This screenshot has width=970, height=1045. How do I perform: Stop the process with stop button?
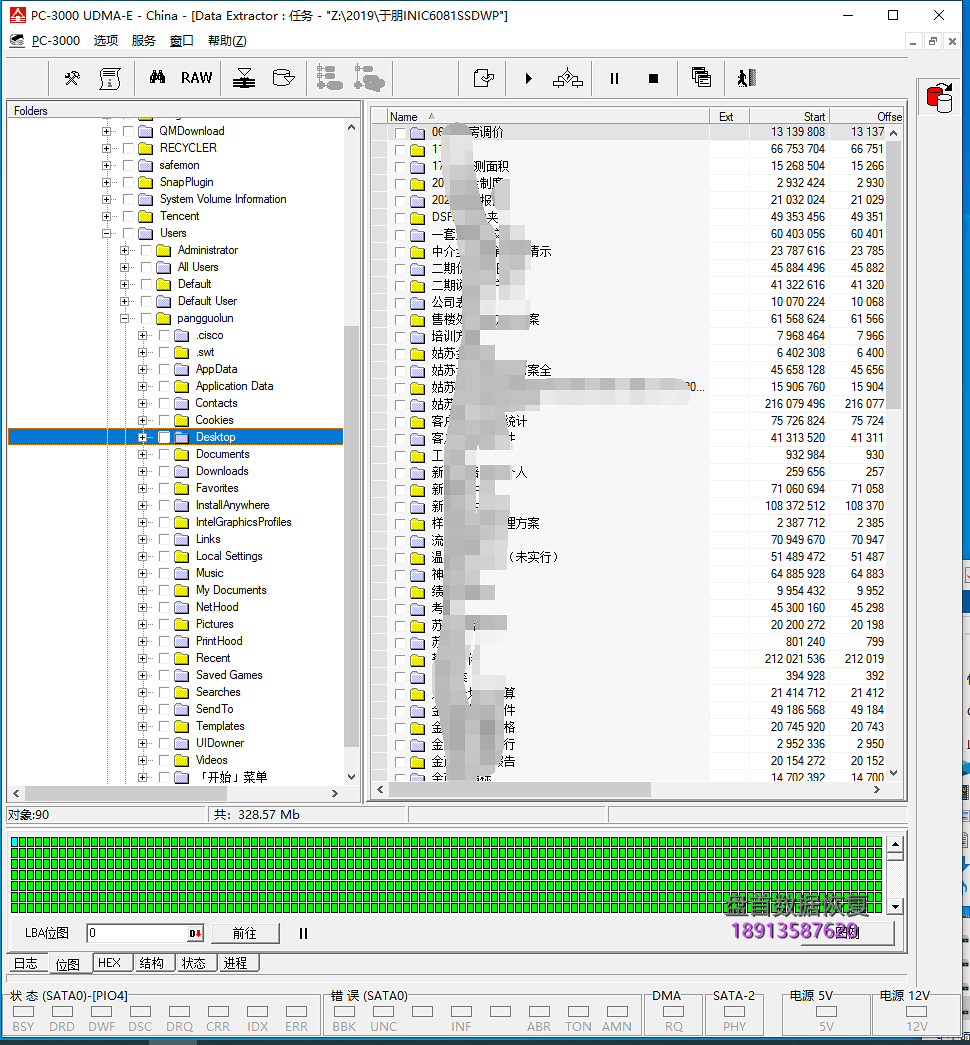[x=653, y=79]
